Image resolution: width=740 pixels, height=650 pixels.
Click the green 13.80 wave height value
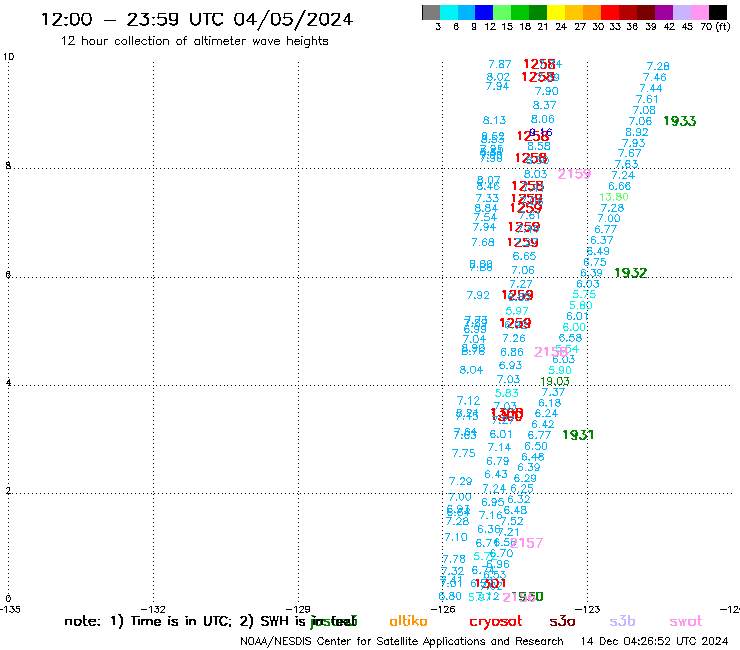[x=614, y=197]
